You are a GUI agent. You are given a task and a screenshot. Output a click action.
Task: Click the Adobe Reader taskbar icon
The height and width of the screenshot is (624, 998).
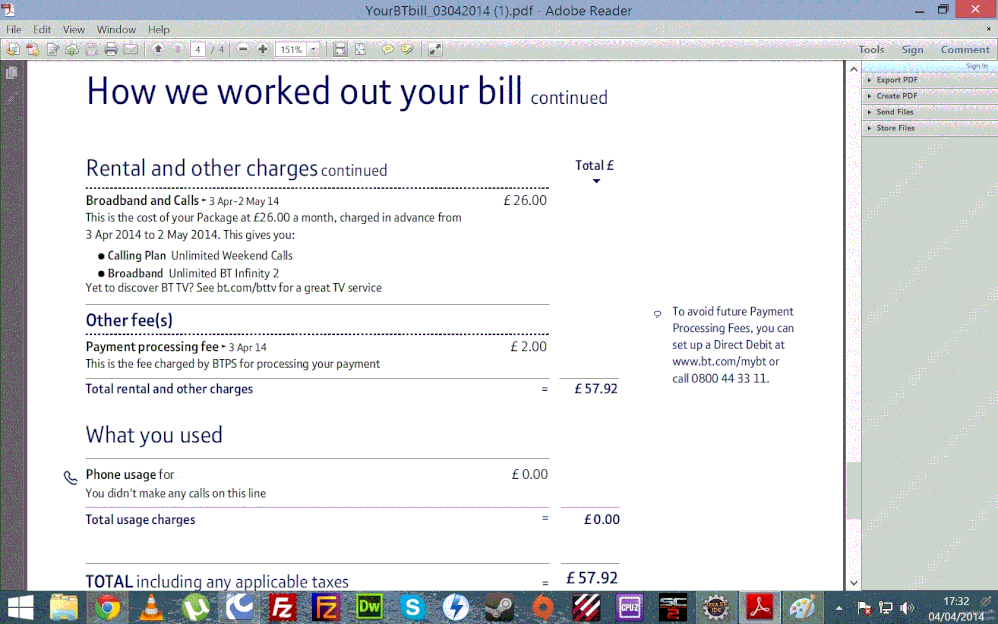pyautogui.click(x=760, y=607)
